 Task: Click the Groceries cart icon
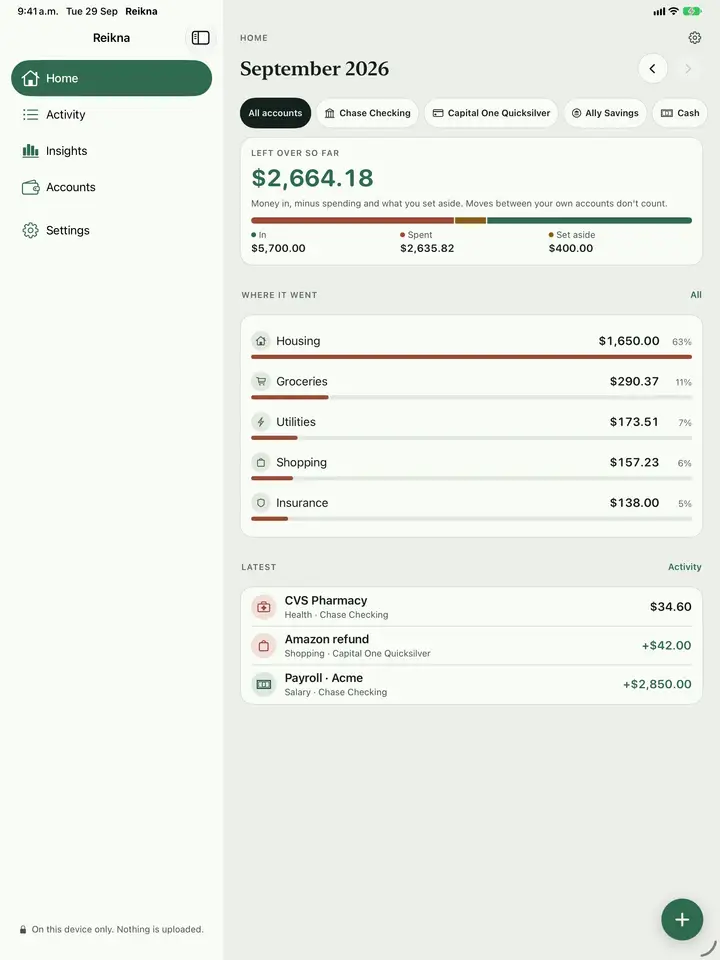coord(261,381)
